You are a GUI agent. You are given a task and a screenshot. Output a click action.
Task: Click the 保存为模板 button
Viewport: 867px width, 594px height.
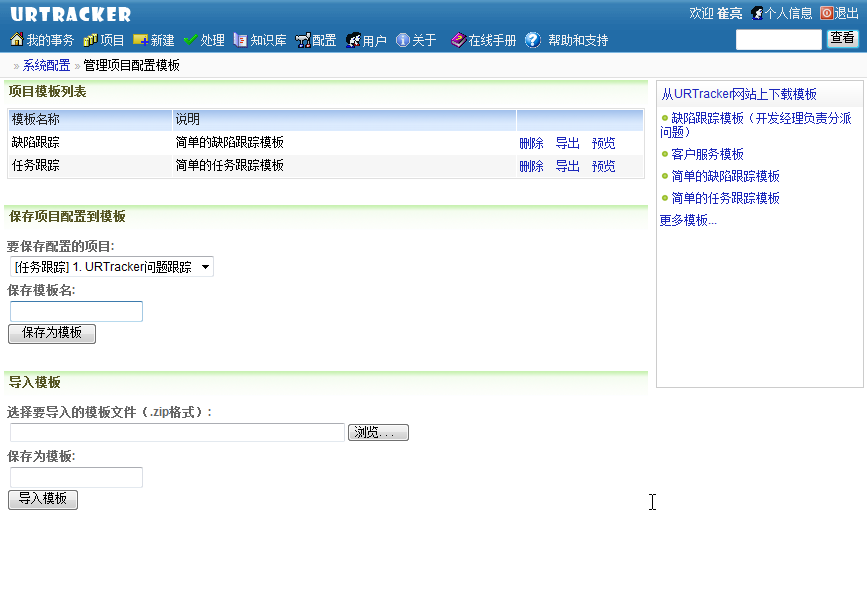tap(52, 334)
